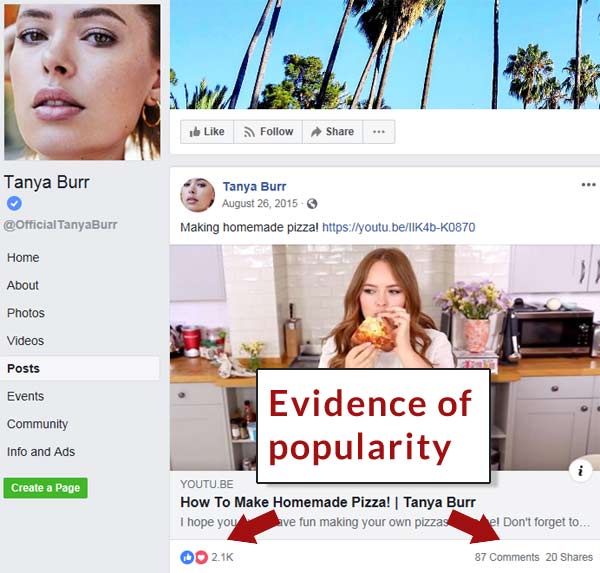
Task: Select Posts in sidebar
Action: [x=80, y=369]
